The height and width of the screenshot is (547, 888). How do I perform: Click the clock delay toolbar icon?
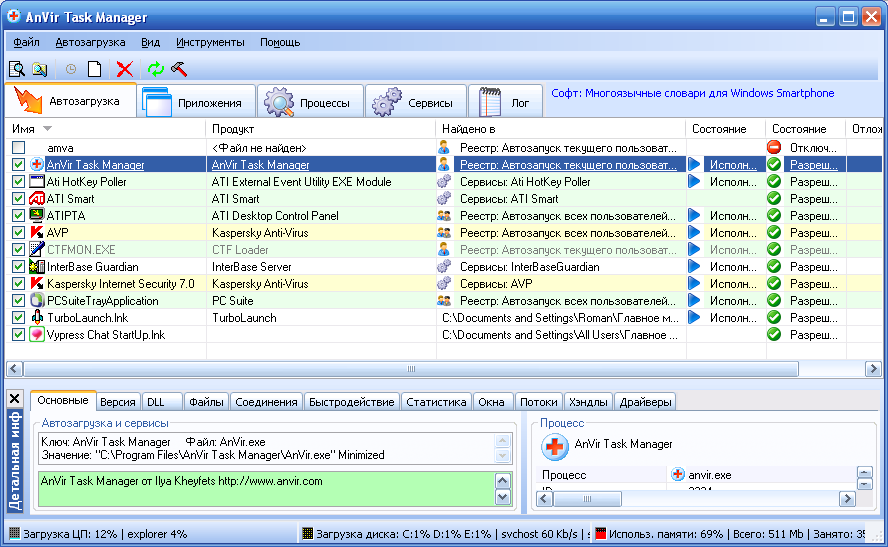(71, 69)
